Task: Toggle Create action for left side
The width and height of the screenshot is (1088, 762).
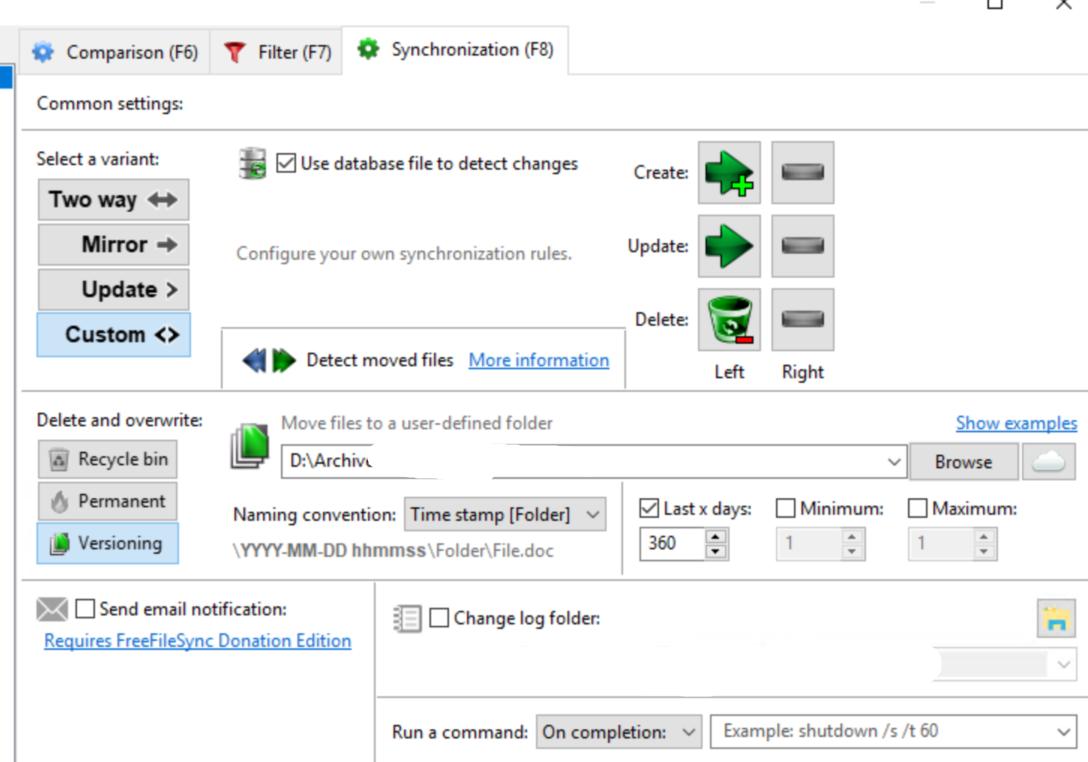Action: tap(729, 173)
